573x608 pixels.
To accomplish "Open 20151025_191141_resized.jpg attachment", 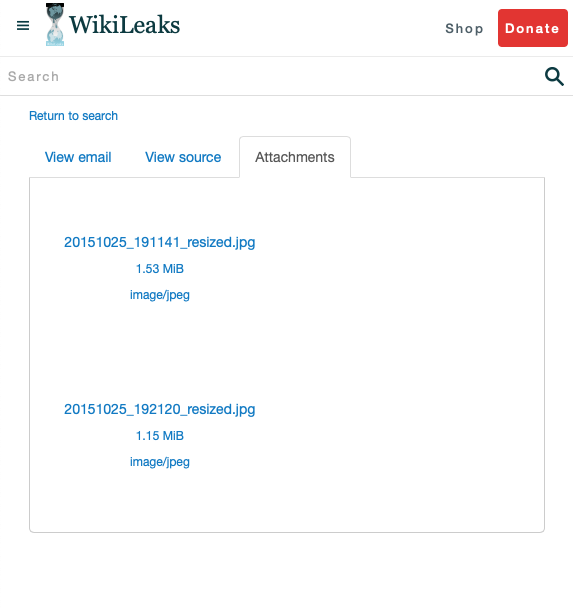I will click(x=159, y=242).
